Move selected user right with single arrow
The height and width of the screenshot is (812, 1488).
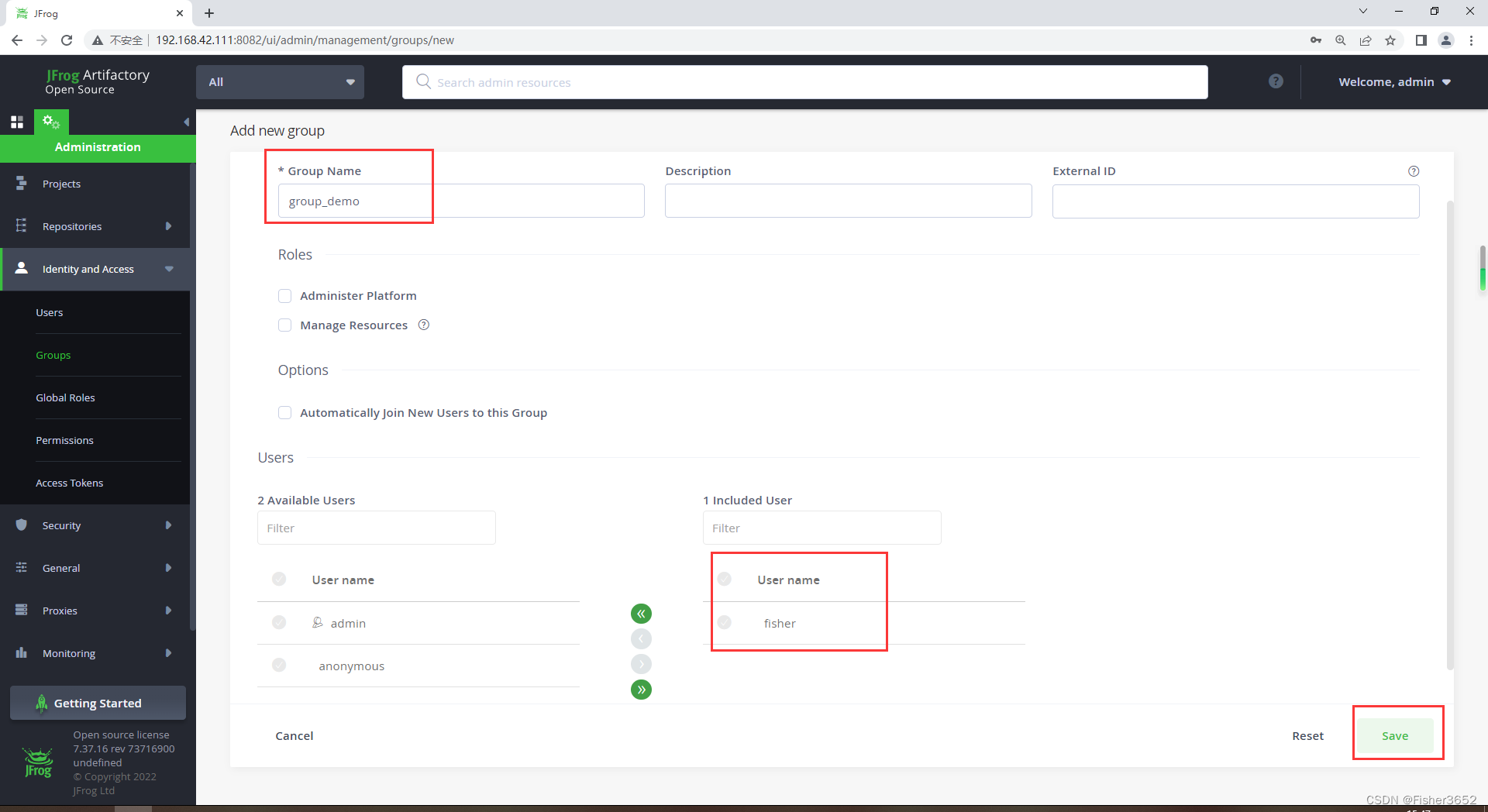click(x=641, y=664)
